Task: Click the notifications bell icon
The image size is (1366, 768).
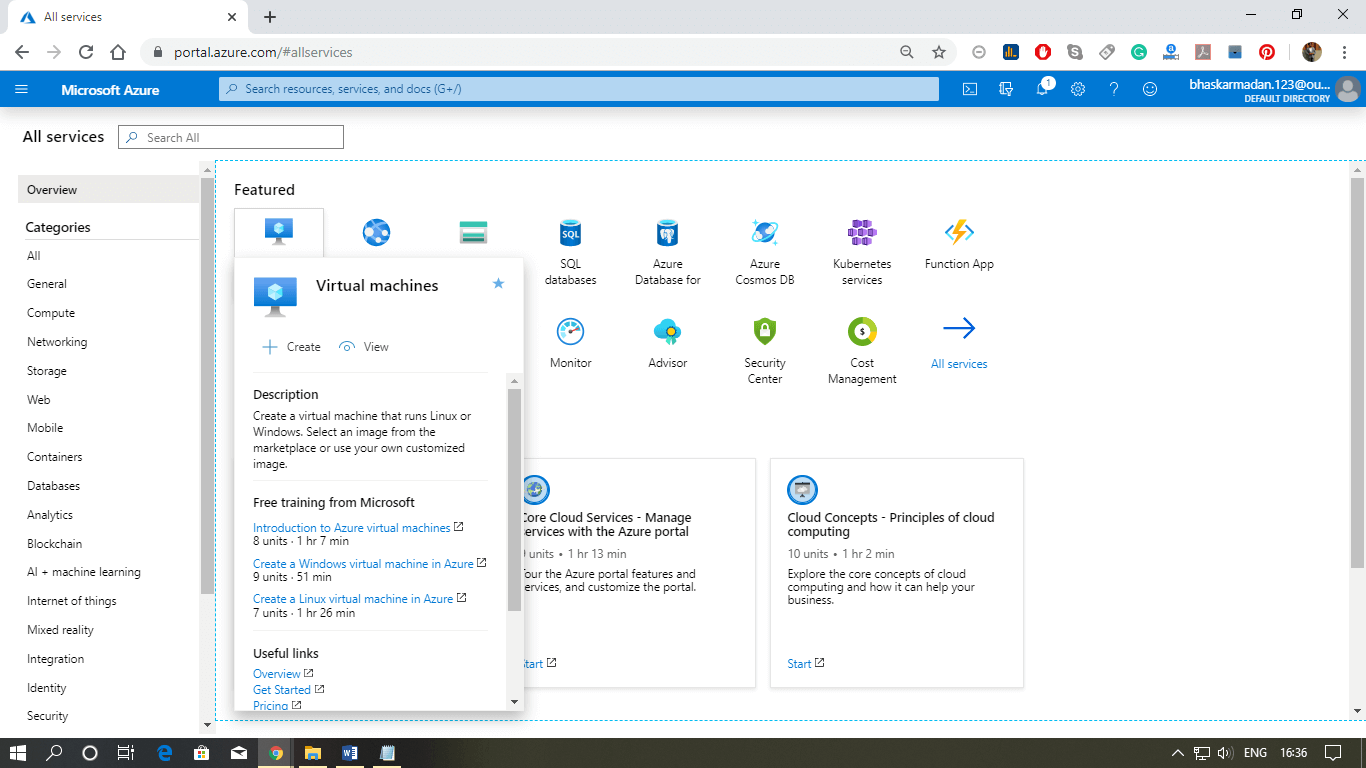Action: pos(1042,89)
